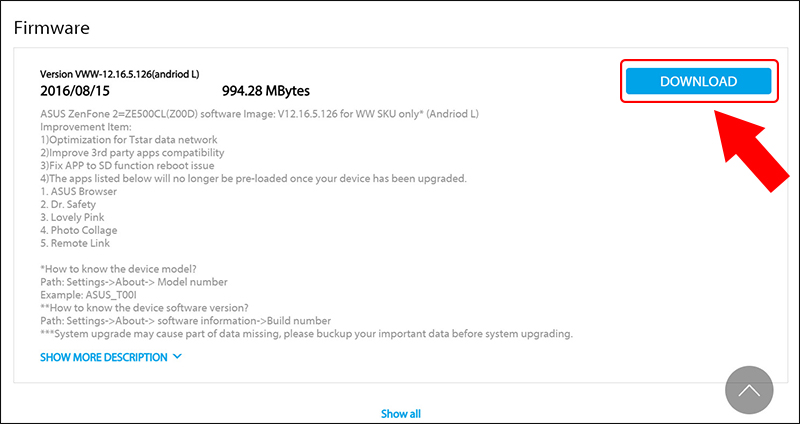Click the ASUS ZenFone 2 software image line
Image resolution: width=800 pixels, height=424 pixels.
(x=259, y=114)
